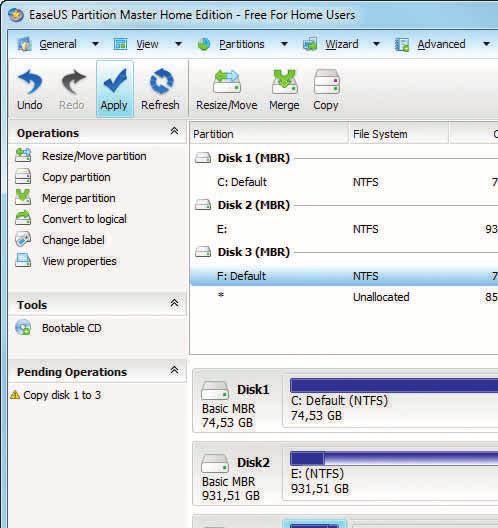The height and width of the screenshot is (528, 498).
Task: Click Change label icon in Operations
Action: coord(23,239)
